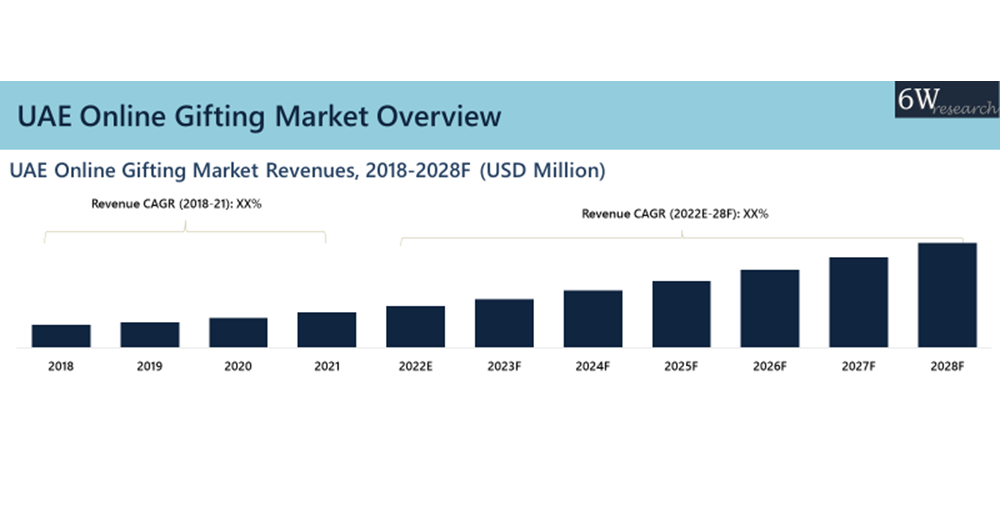Select the 2022E axis label
The image size is (1000, 523).
pyautogui.click(x=415, y=366)
